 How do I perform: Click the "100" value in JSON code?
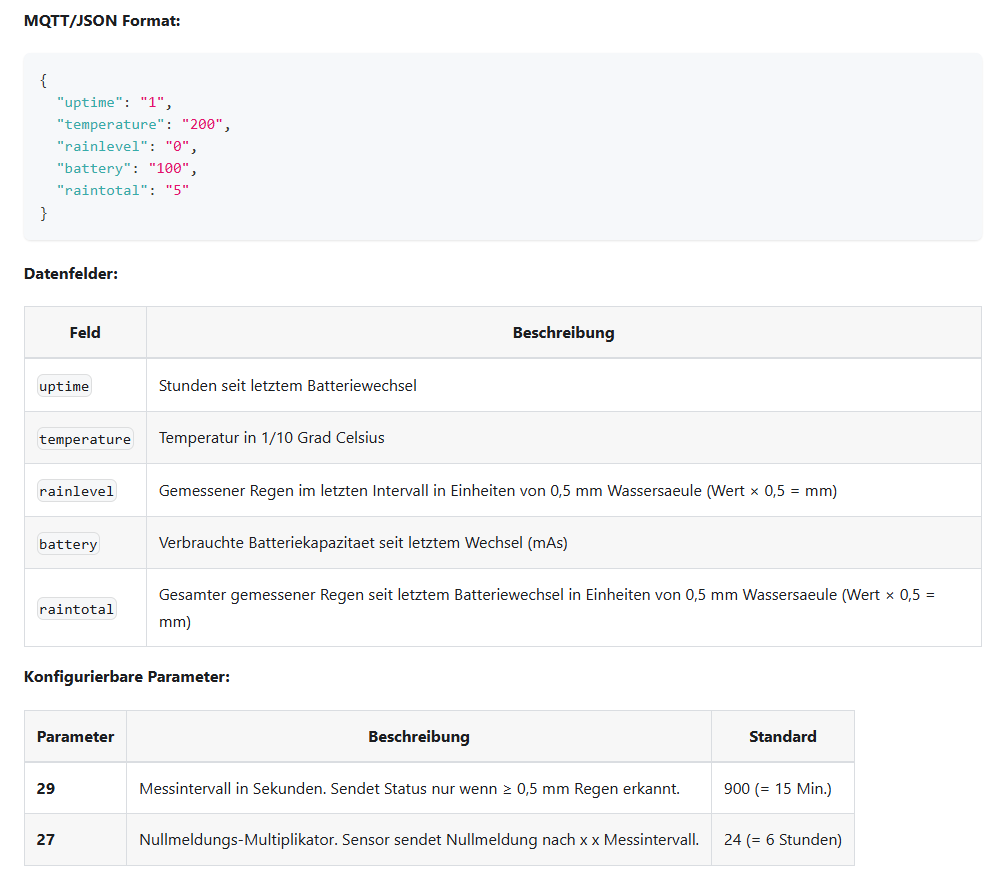pyautogui.click(x=169, y=169)
